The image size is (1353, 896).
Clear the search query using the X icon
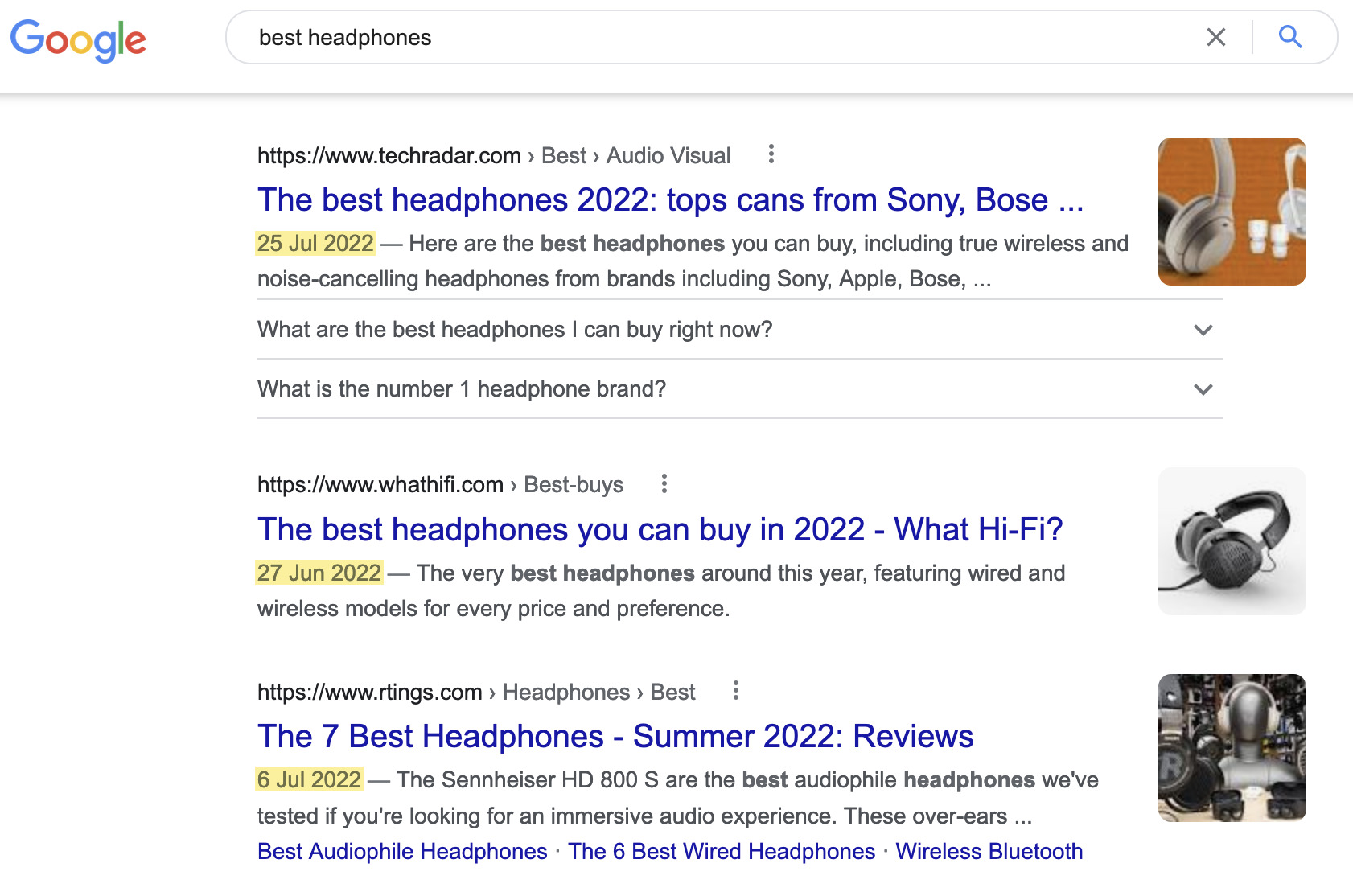coord(1215,37)
